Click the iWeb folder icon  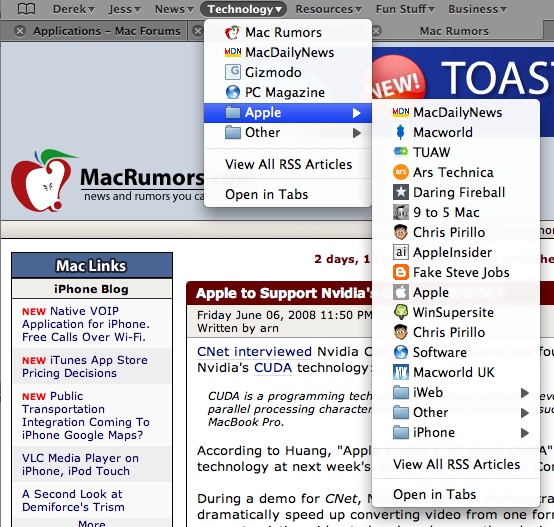click(x=401, y=392)
